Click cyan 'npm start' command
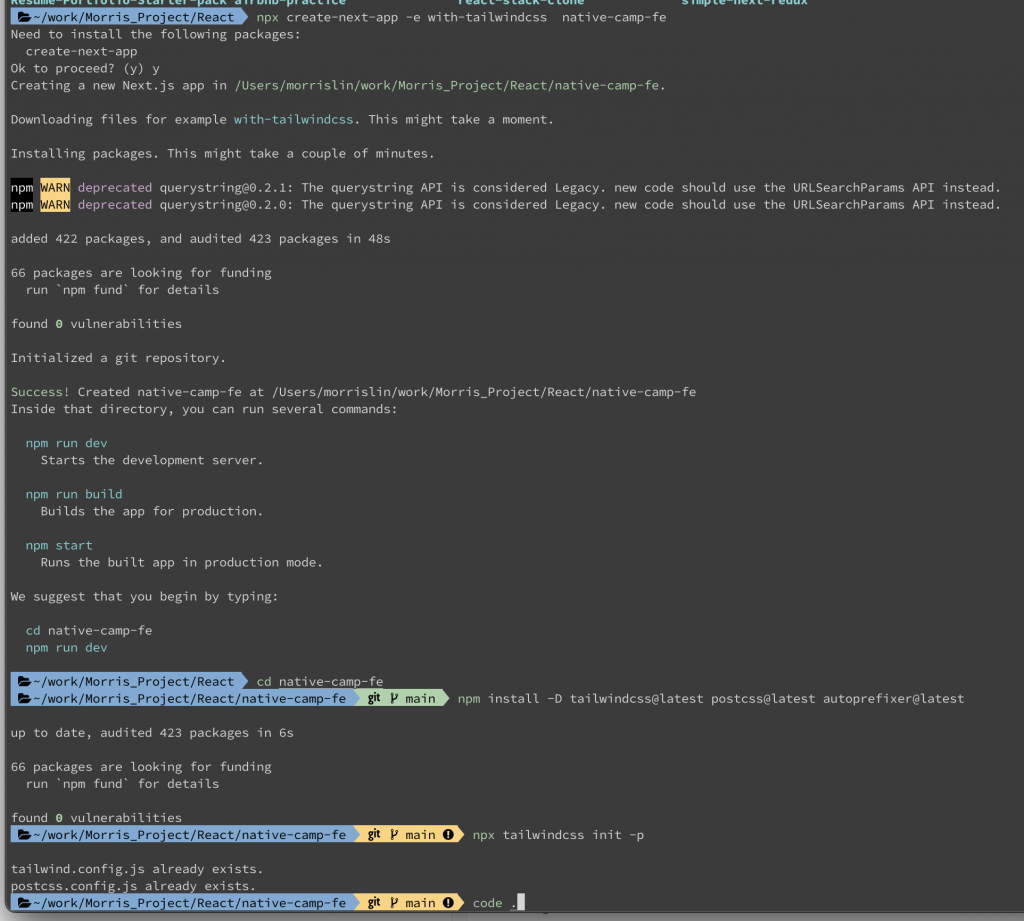This screenshot has height=921, width=1024. point(59,545)
